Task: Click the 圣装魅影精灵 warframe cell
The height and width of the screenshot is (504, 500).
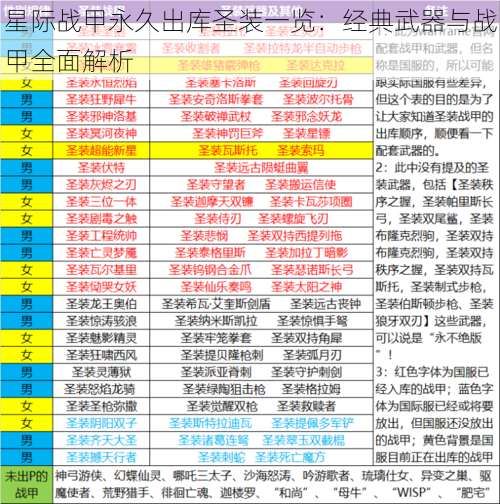Action: [101, 338]
